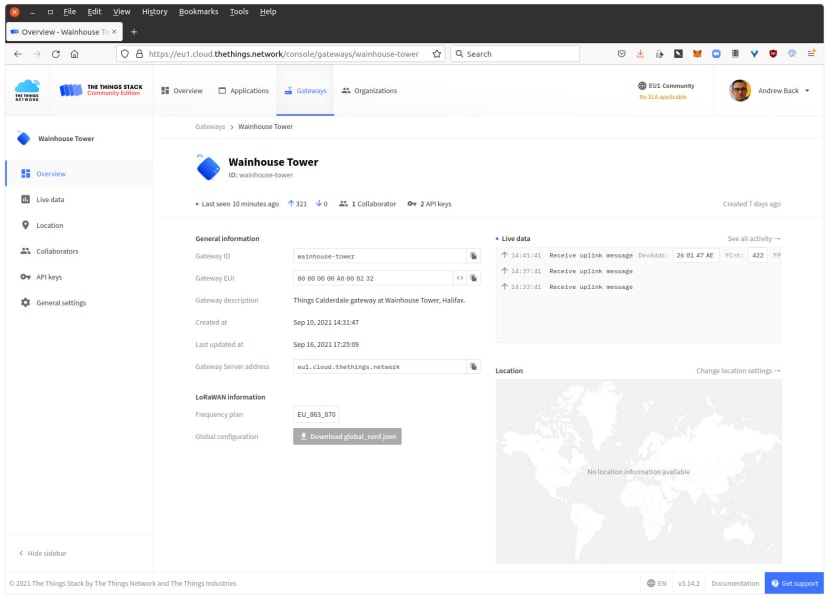Open the Pocket save icon in toolbar
829x599 pixels.
coord(622,54)
